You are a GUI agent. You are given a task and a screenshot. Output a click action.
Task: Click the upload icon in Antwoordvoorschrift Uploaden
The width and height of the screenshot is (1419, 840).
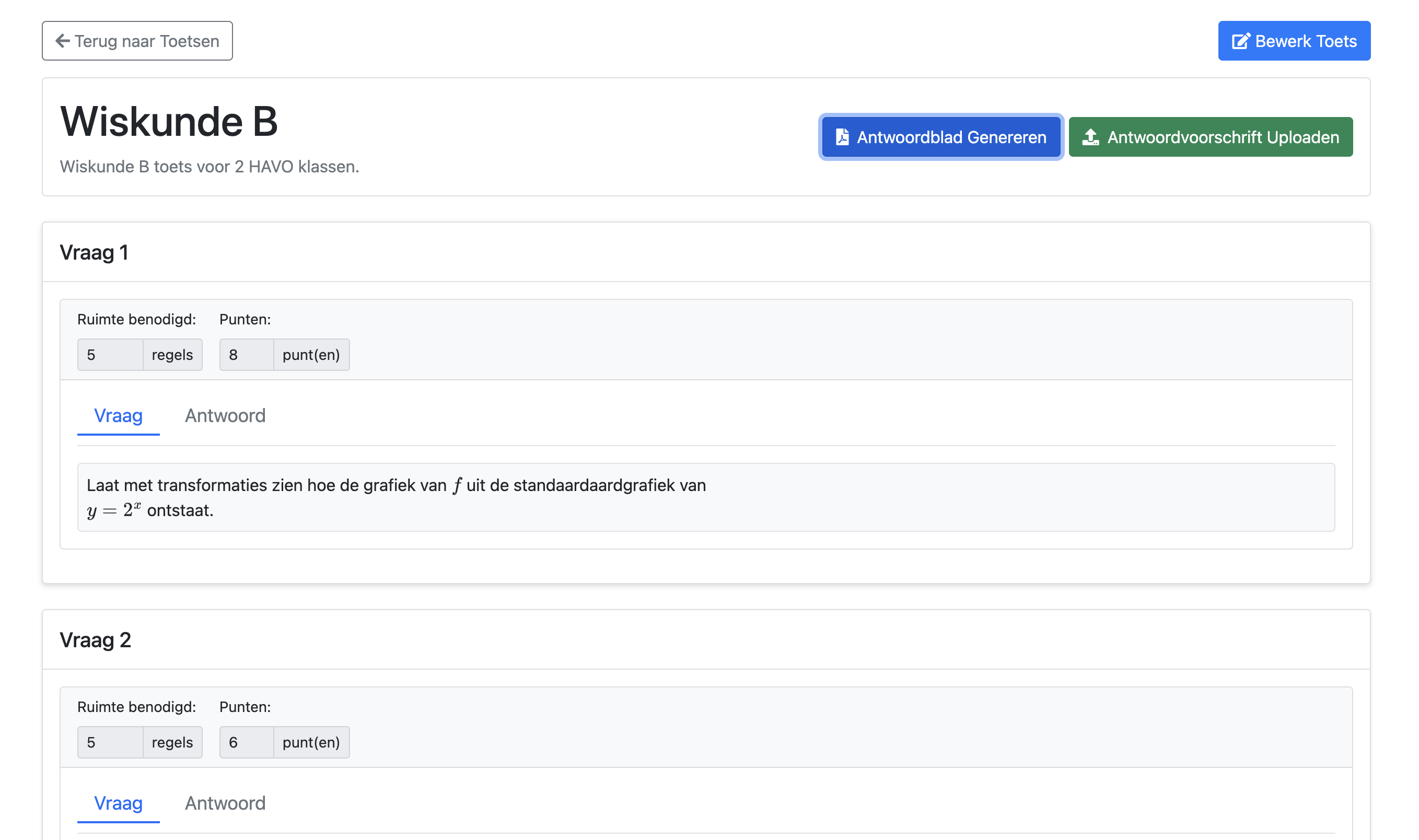tap(1091, 137)
